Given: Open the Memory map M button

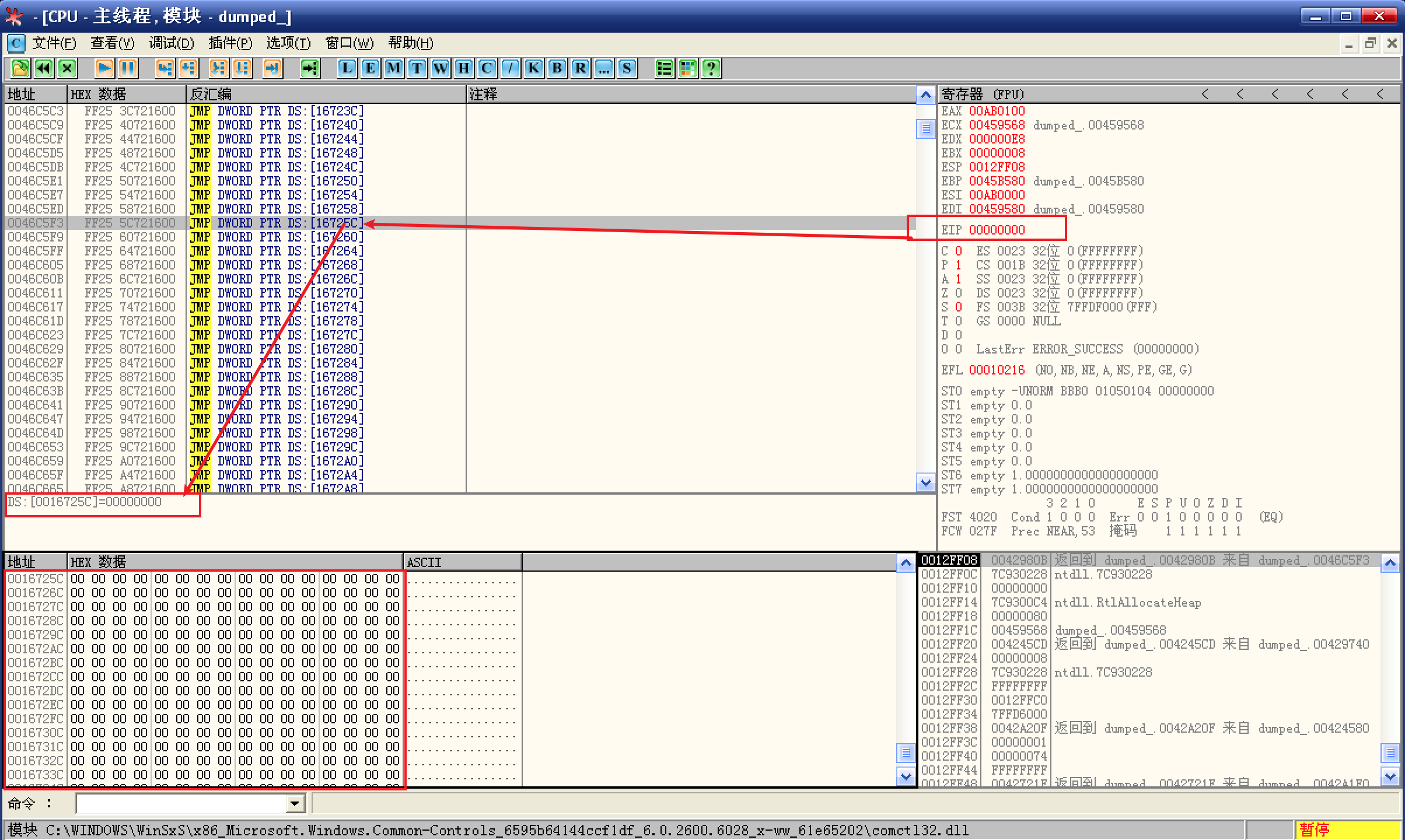Looking at the screenshot, I should [394, 68].
